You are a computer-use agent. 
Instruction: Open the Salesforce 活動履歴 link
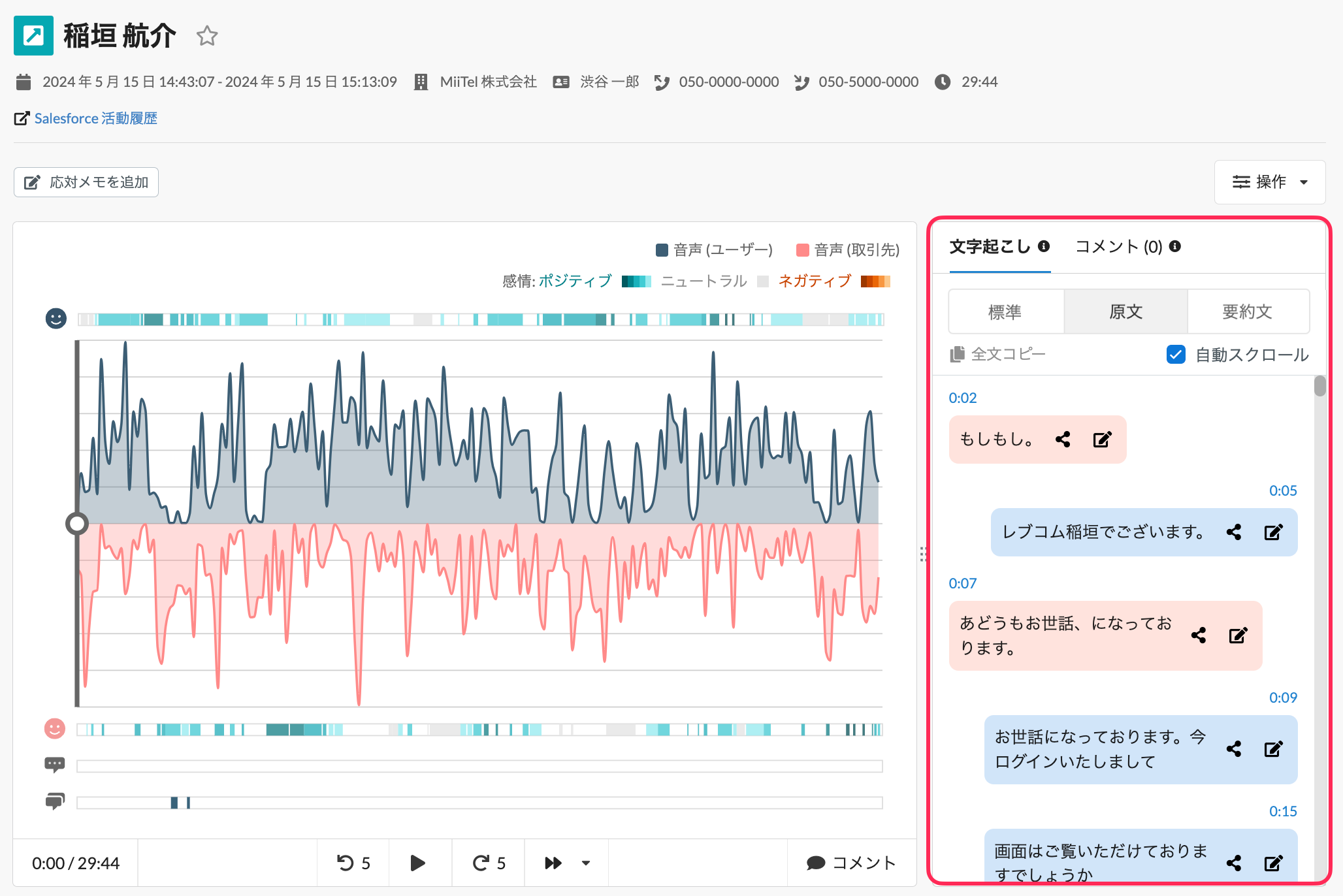pos(95,118)
